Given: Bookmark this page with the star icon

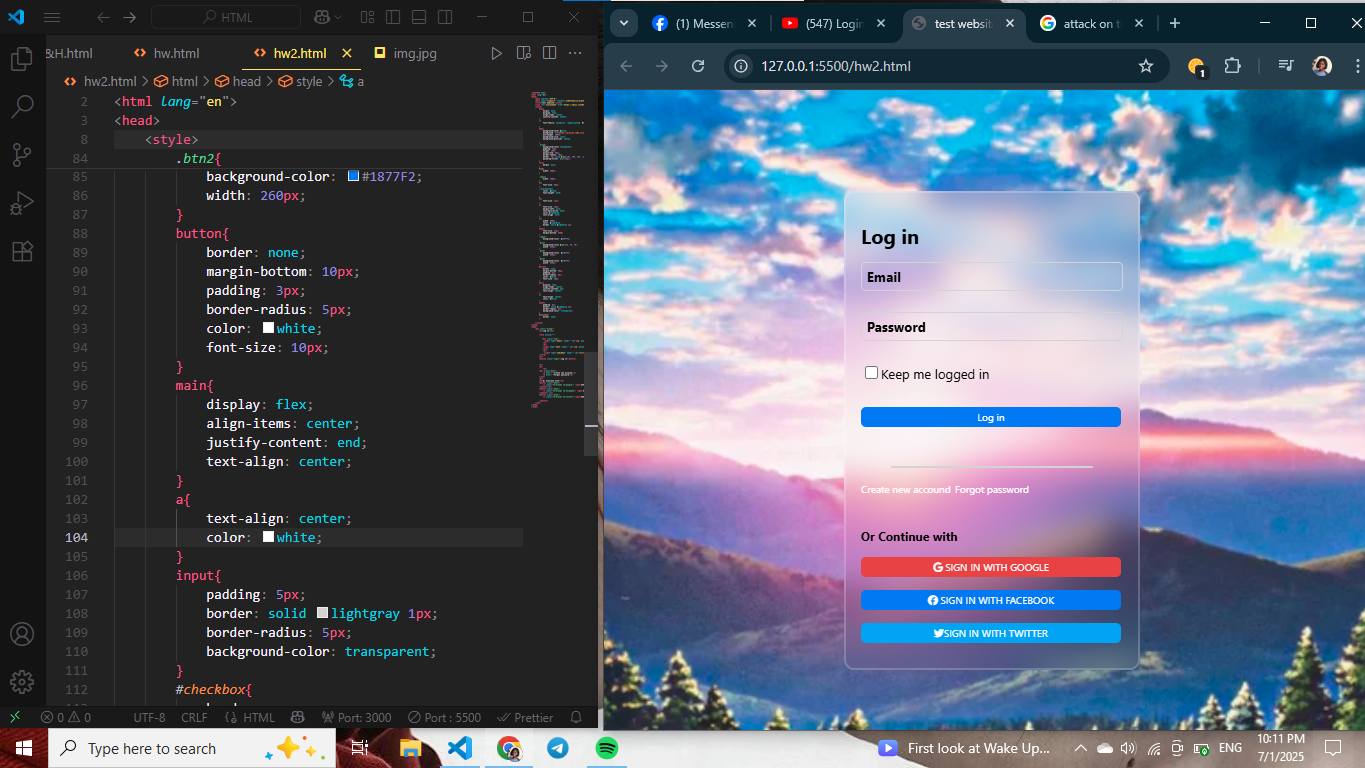Looking at the screenshot, I should 1146,66.
